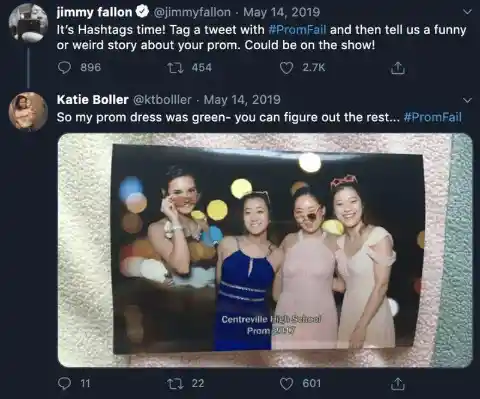Like Katie Boller's tweet with 601 likes
The image size is (480, 399).
(x=286, y=384)
